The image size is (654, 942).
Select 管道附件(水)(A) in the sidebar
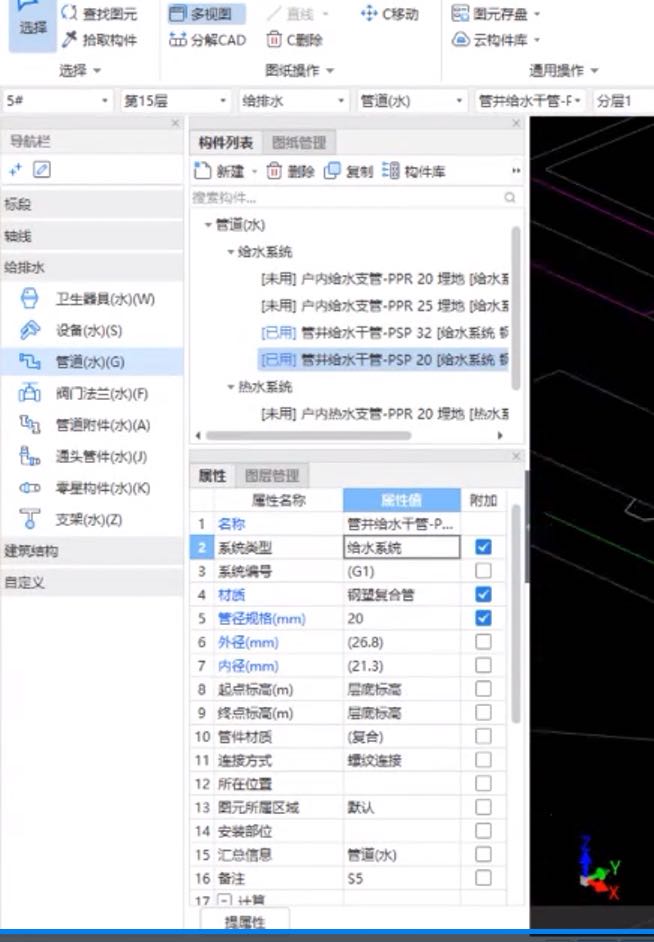pyautogui.click(x=92, y=425)
